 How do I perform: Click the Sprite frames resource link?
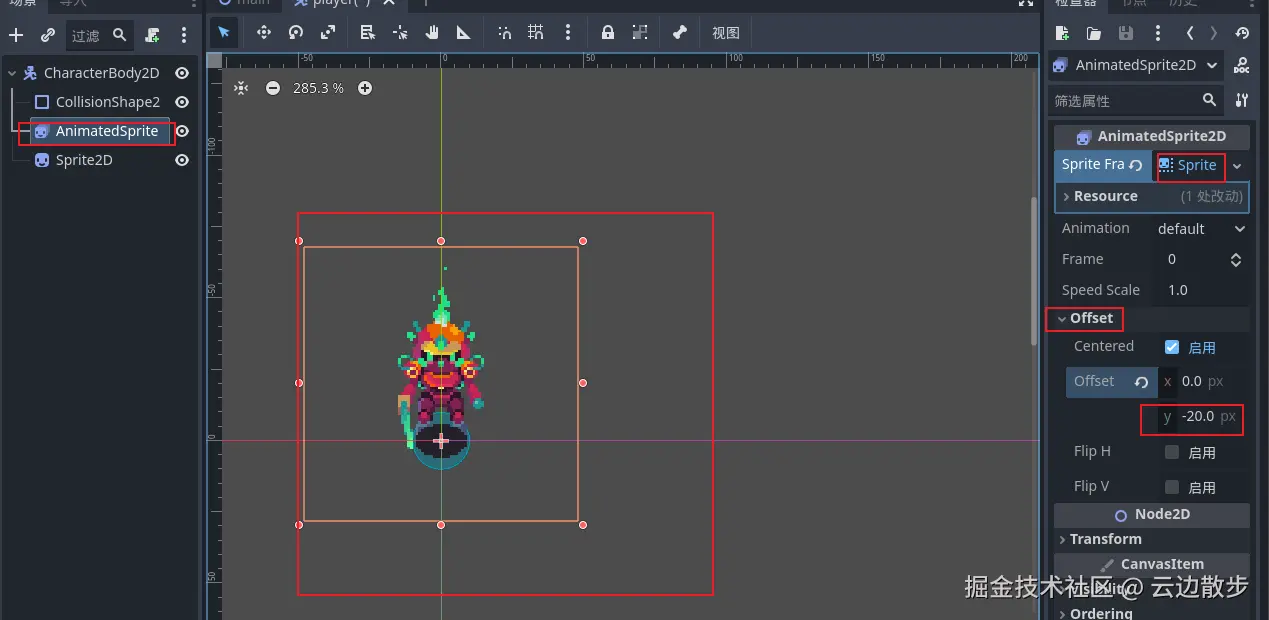pyautogui.click(x=1188, y=165)
